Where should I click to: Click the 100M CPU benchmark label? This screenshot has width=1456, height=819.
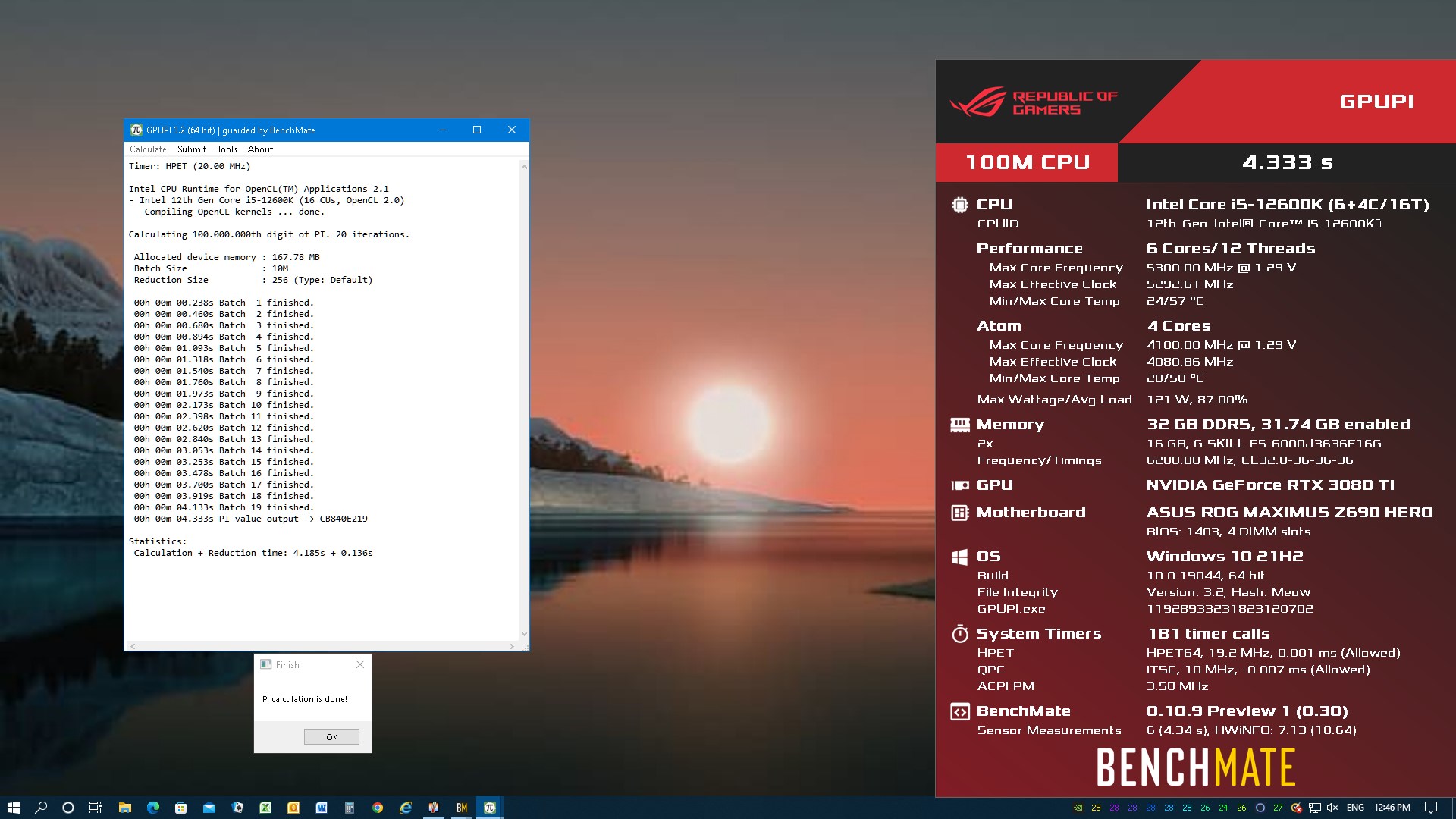click(1028, 162)
